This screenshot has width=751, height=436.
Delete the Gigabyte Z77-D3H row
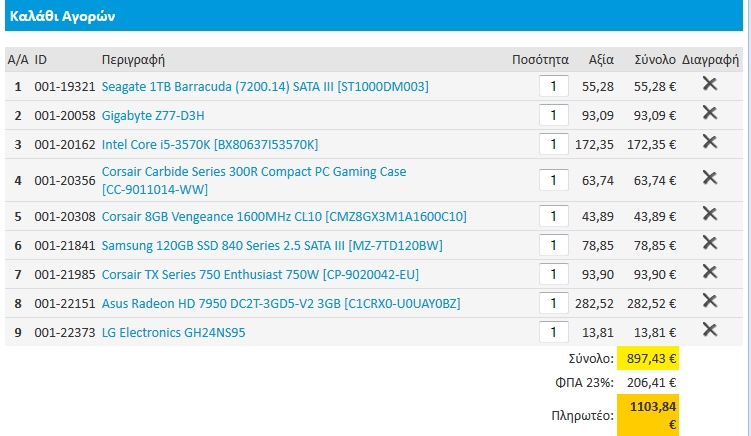[x=710, y=113]
